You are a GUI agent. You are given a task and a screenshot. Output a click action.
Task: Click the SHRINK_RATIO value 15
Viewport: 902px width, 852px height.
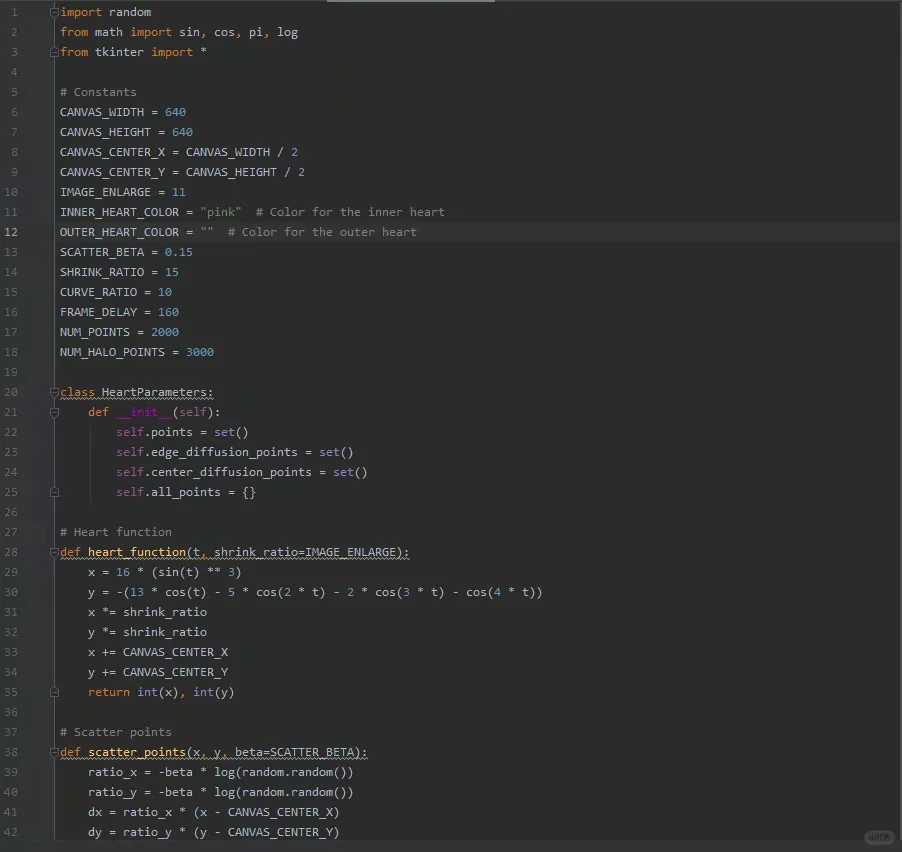[x=172, y=272]
